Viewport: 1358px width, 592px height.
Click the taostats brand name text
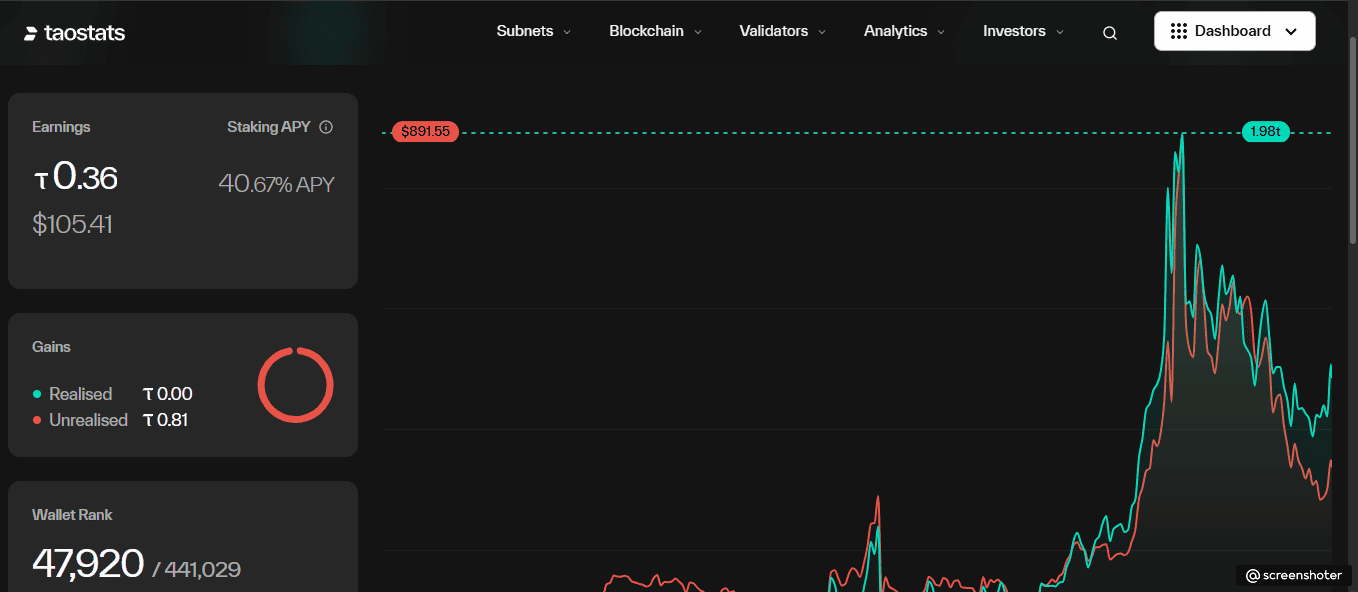pyautogui.click(x=85, y=33)
